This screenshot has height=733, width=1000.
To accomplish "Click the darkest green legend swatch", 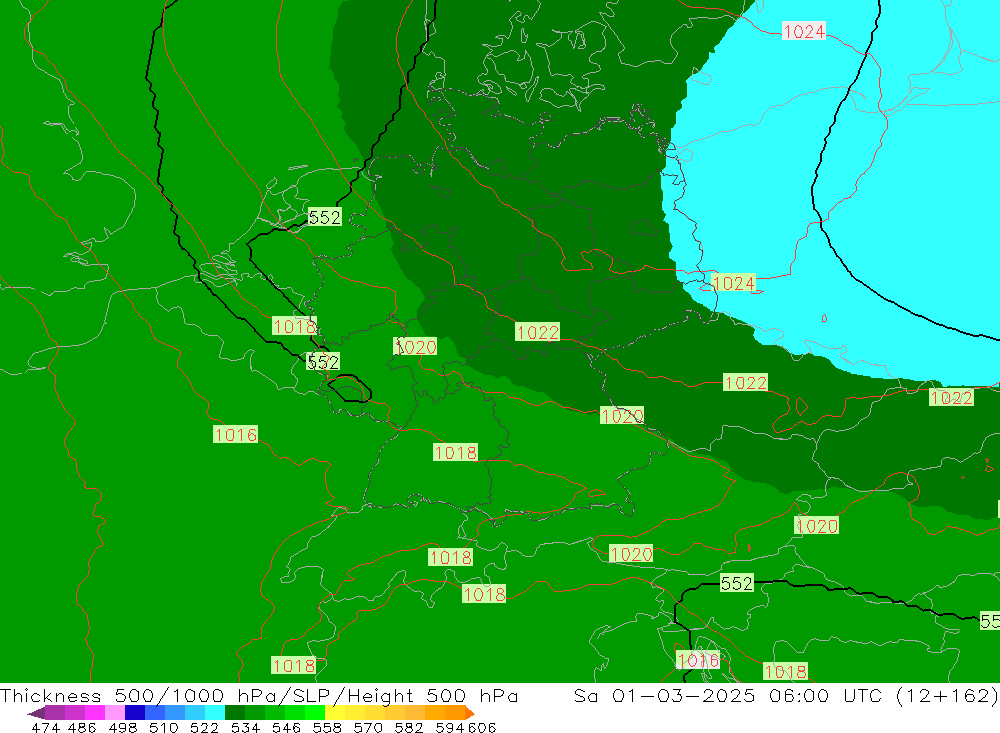I will (235, 713).
